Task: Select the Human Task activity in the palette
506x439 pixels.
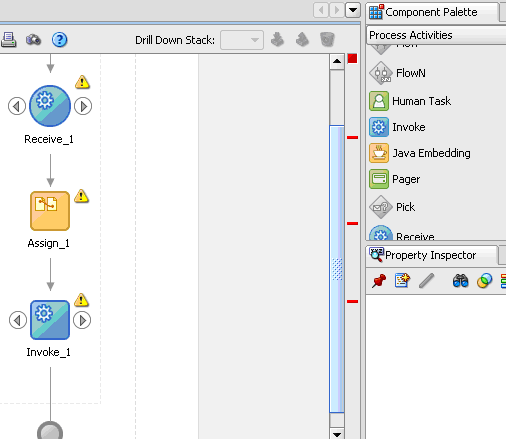Action: 411,101
